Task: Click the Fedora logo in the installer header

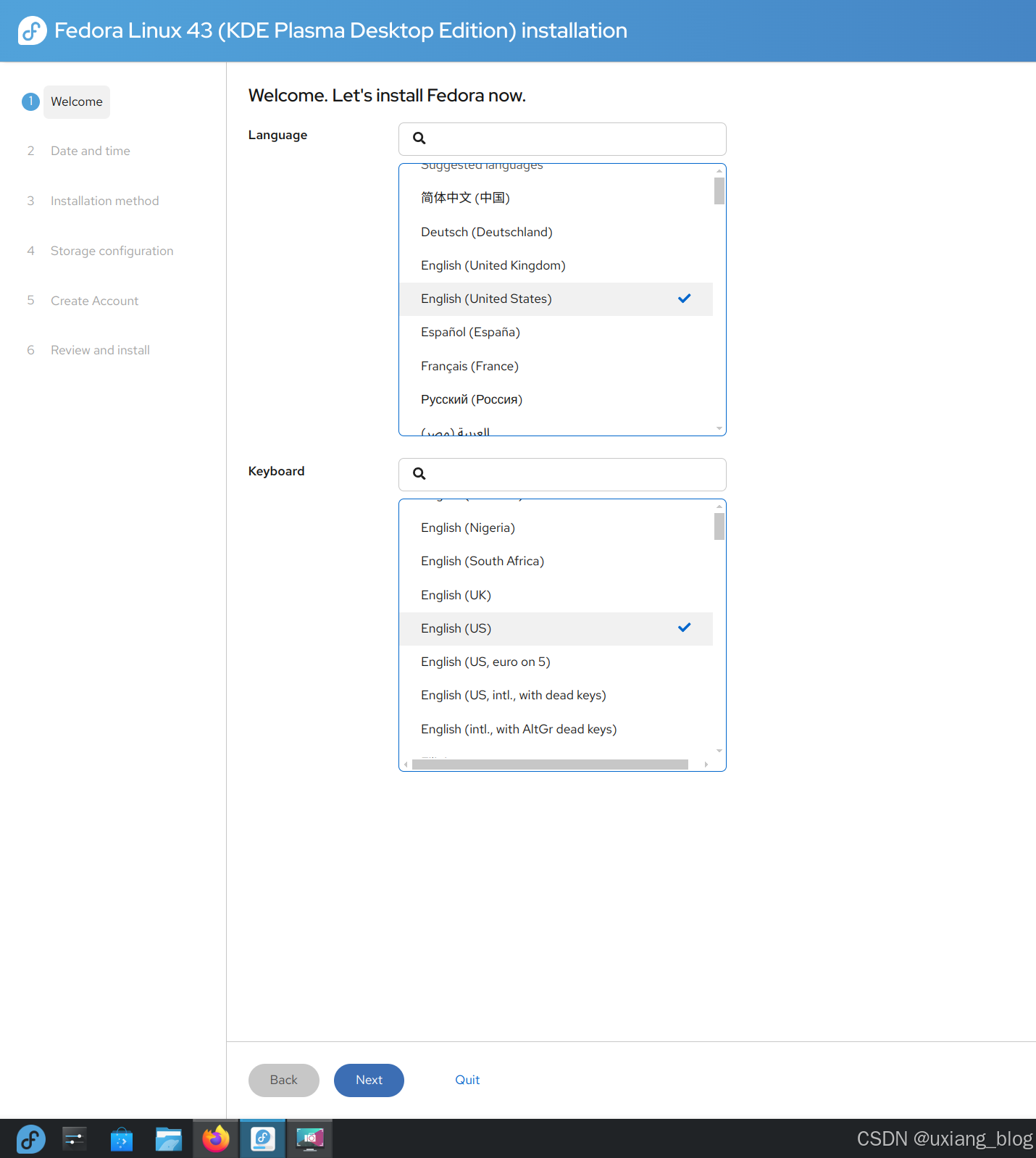Action: (32, 30)
